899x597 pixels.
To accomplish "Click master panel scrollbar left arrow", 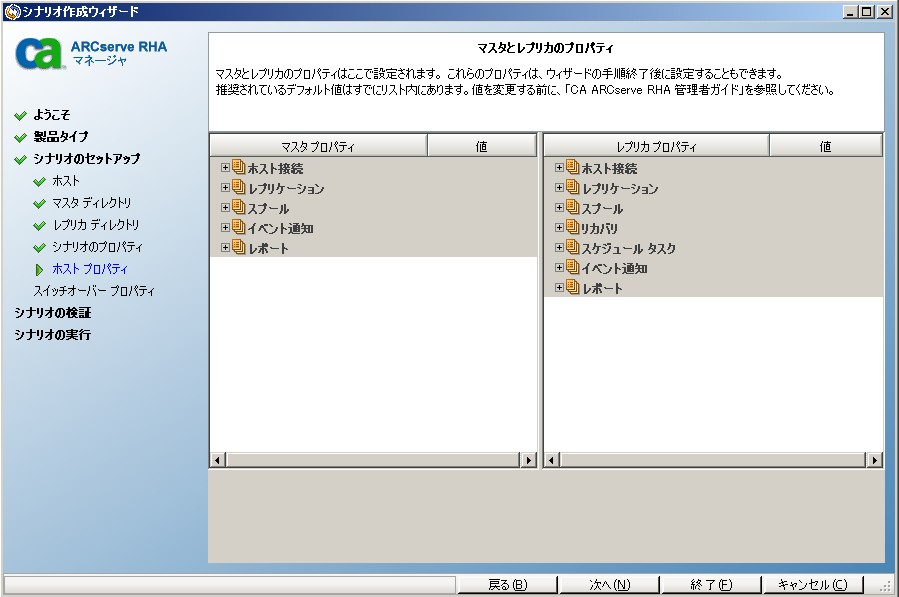I will pyautogui.click(x=217, y=460).
